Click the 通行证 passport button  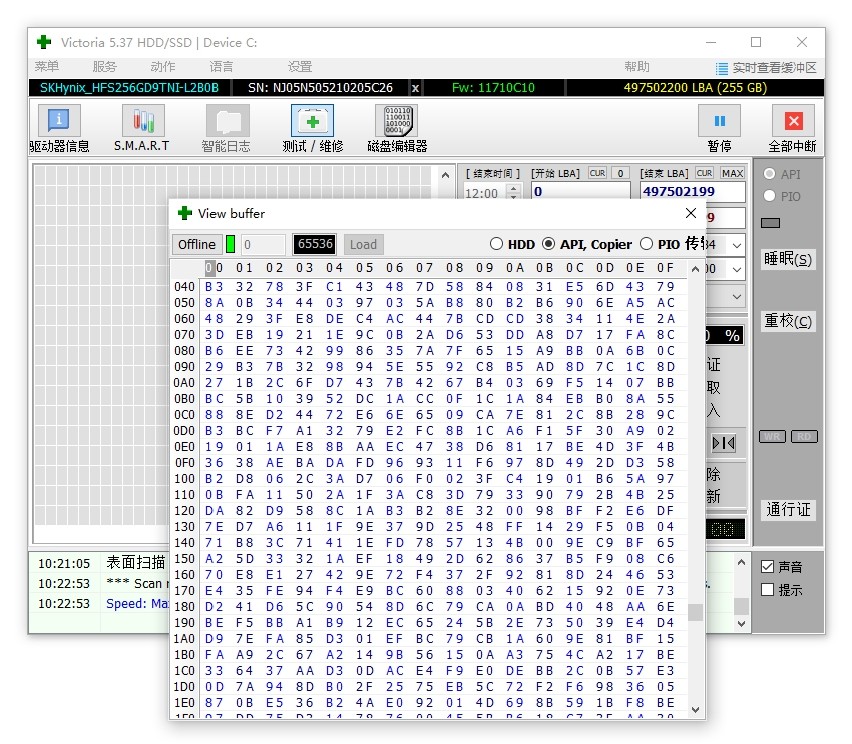coord(788,509)
